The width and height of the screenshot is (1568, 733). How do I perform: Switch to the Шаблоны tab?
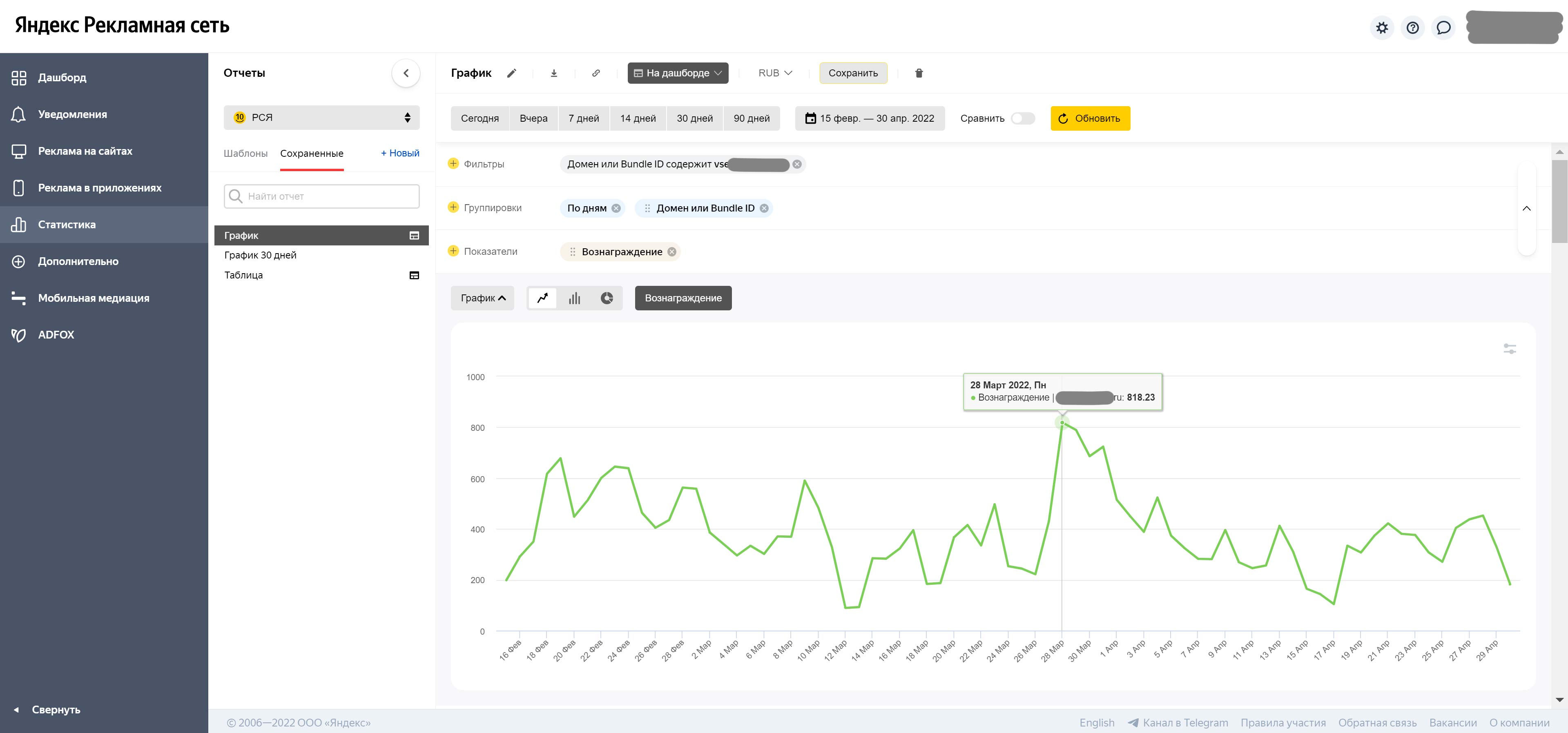(x=245, y=154)
